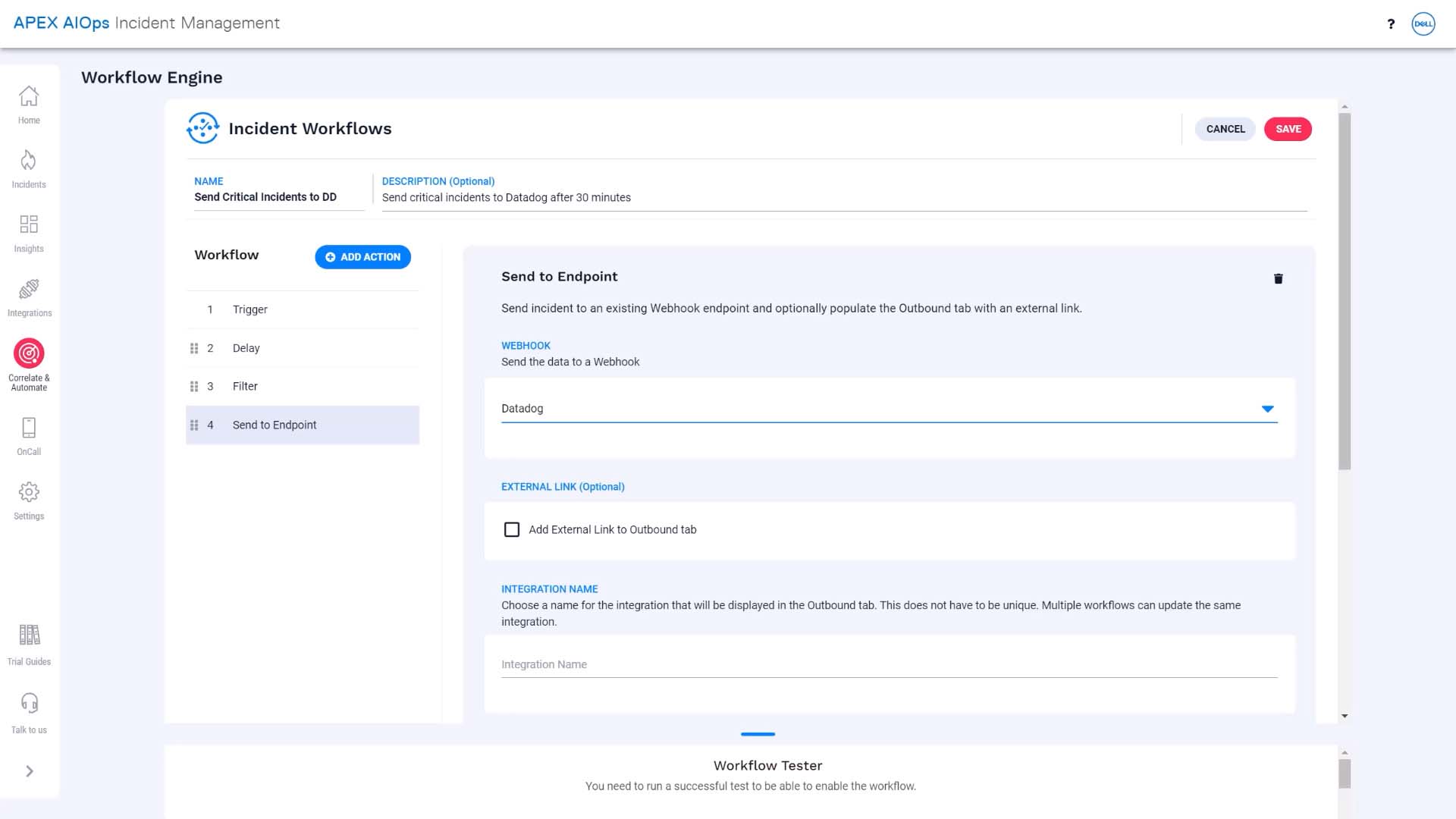Save the workflow
This screenshot has height=819, width=1456.
(x=1288, y=129)
